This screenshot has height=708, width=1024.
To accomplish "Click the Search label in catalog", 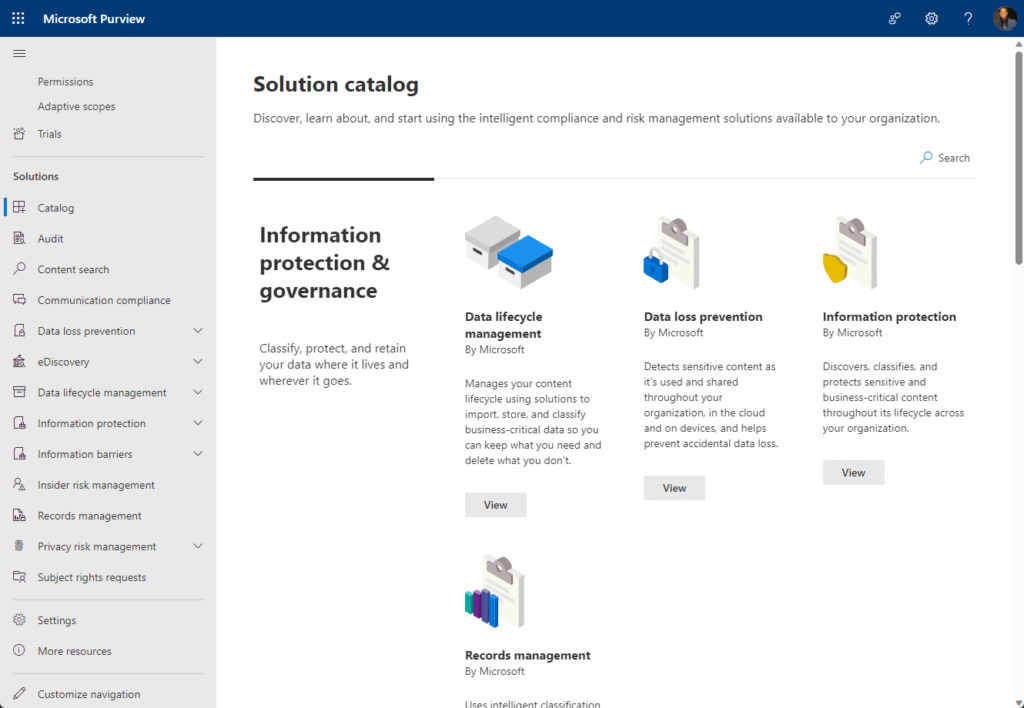I will click(x=953, y=157).
